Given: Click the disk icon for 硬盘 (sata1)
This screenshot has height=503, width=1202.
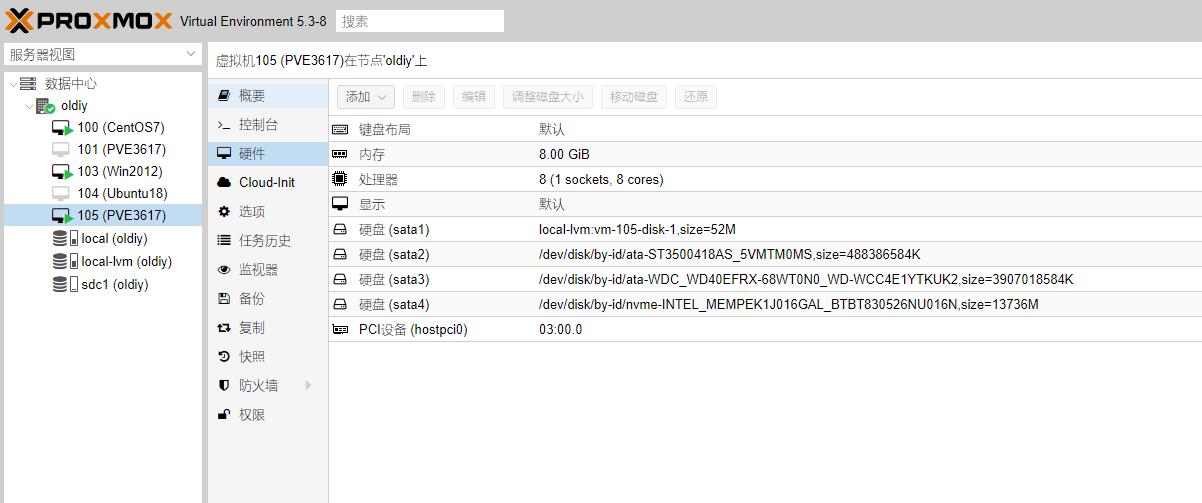Looking at the screenshot, I should point(340,230).
